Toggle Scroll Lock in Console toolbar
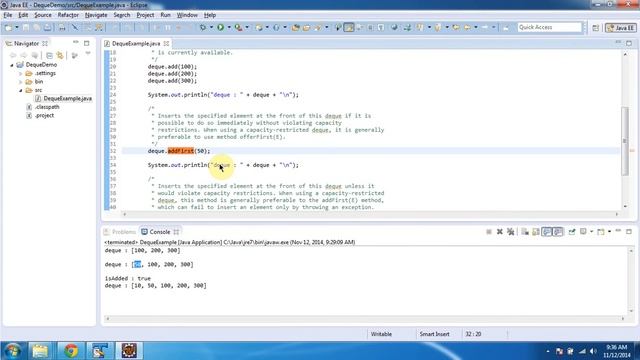The height and width of the screenshot is (360, 640). coord(536,232)
